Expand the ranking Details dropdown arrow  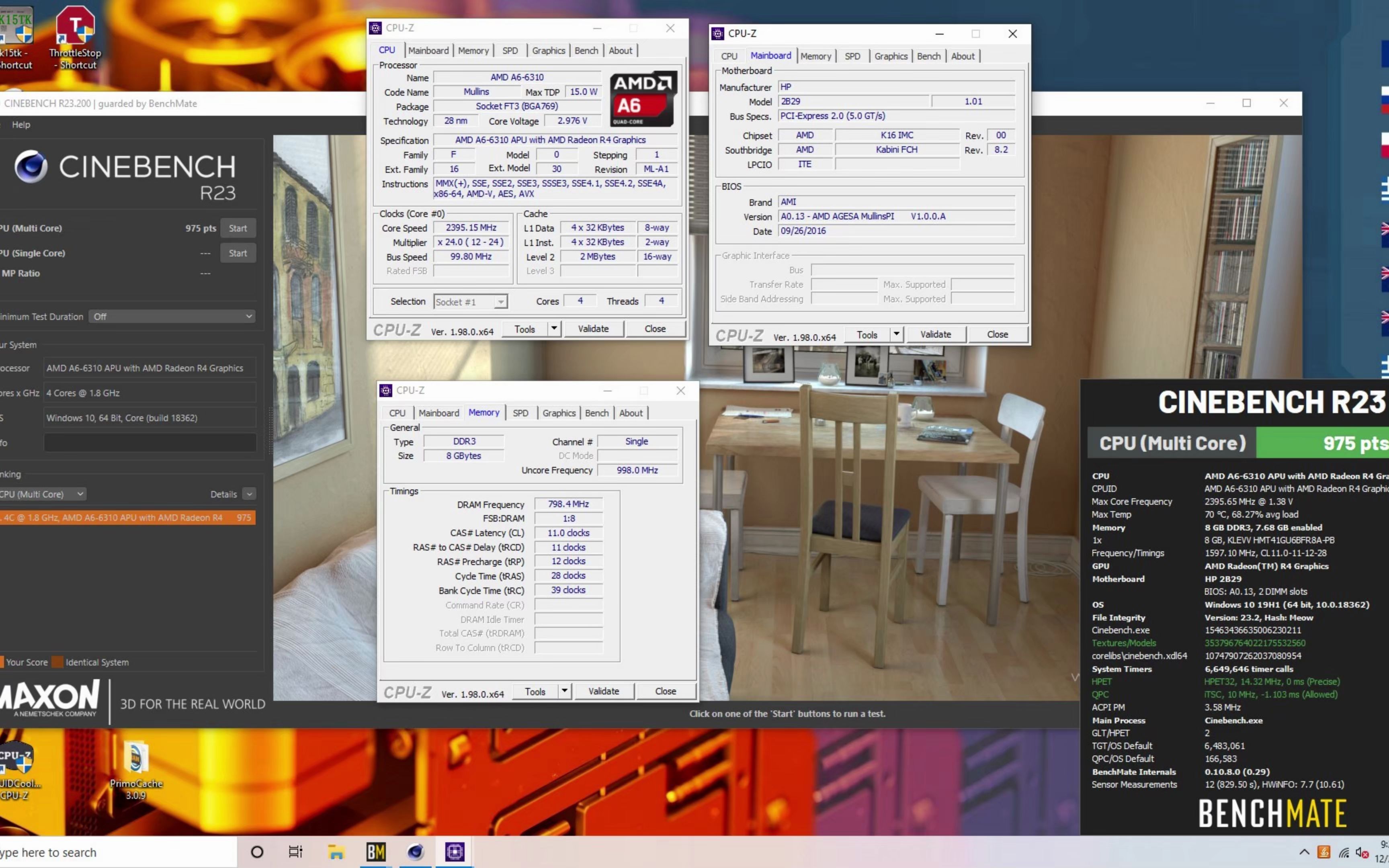(249, 494)
